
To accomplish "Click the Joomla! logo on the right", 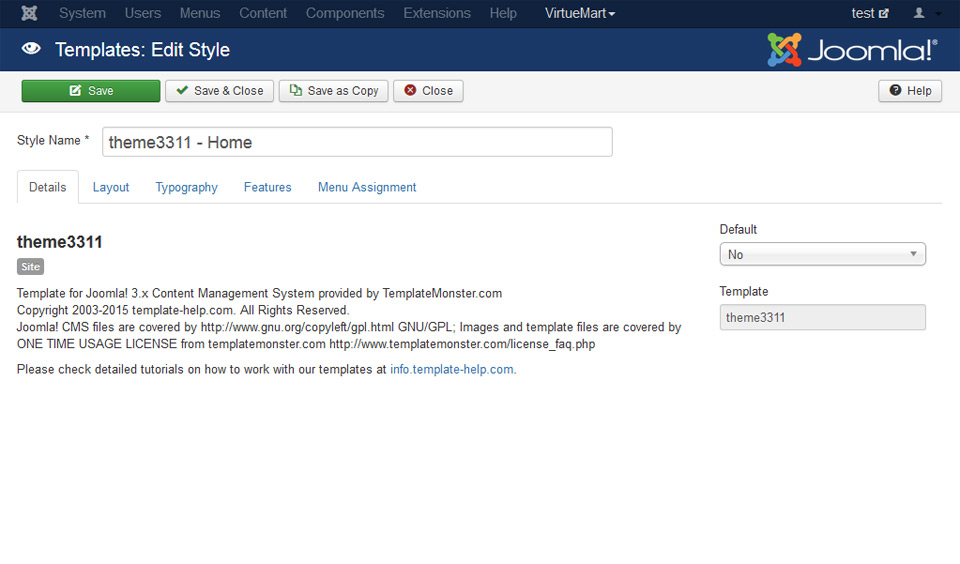I will (852, 50).
